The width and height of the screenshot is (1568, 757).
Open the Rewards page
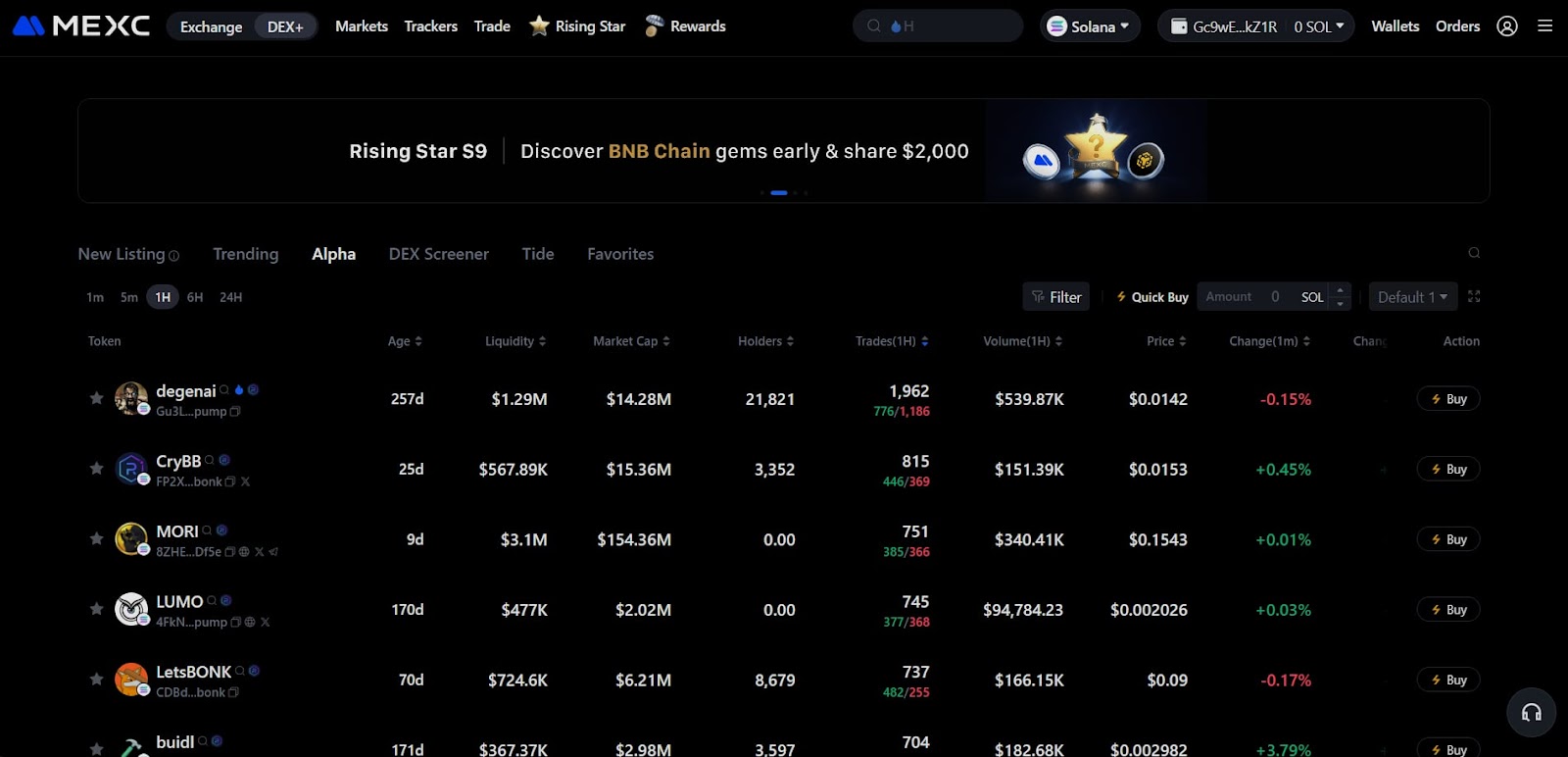pos(685,26)
